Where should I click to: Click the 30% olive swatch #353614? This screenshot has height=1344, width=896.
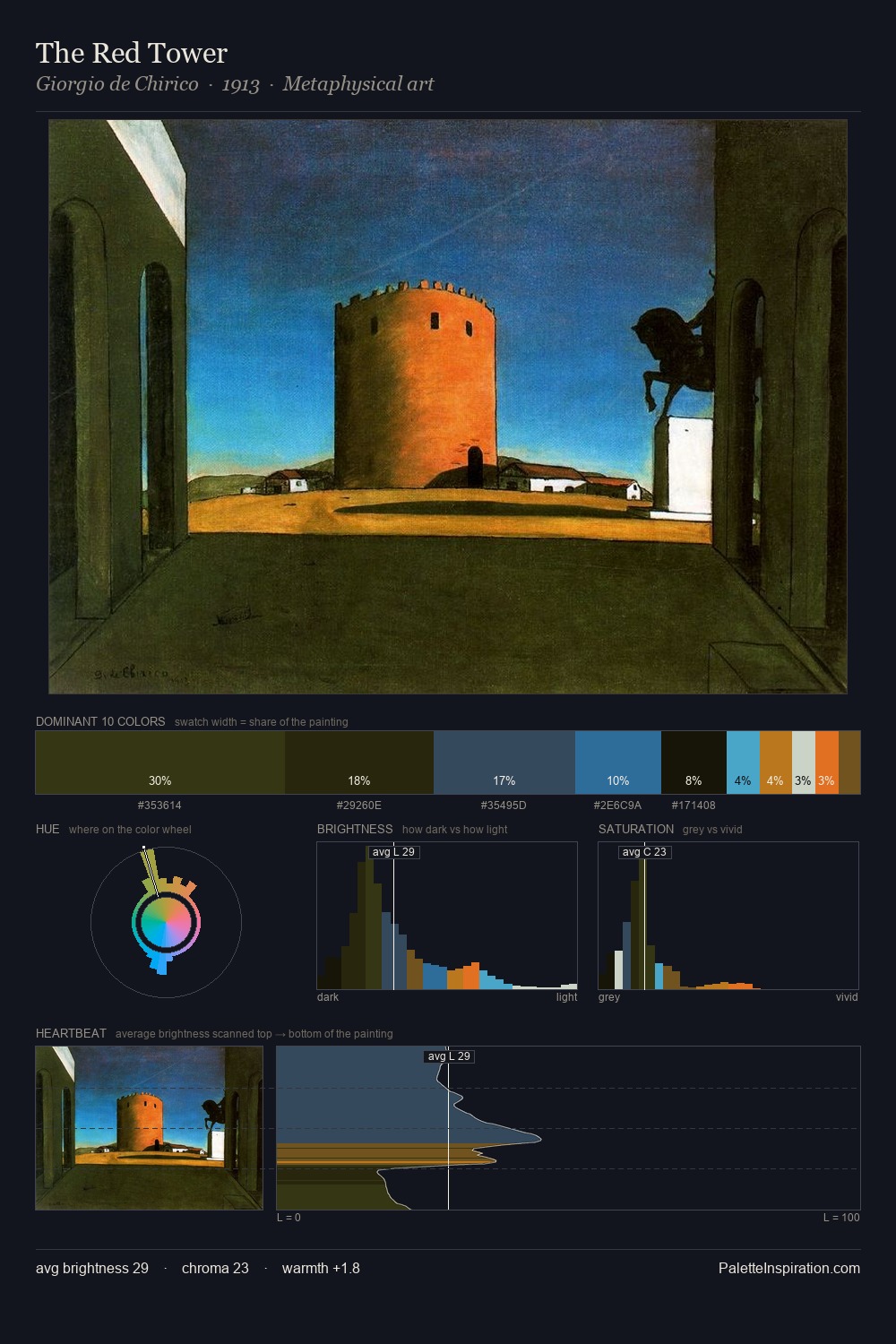click(160, 762)
